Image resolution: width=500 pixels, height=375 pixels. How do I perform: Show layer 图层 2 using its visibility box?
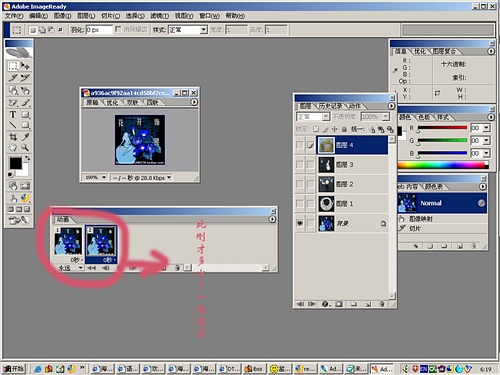[x=300, y=184]
